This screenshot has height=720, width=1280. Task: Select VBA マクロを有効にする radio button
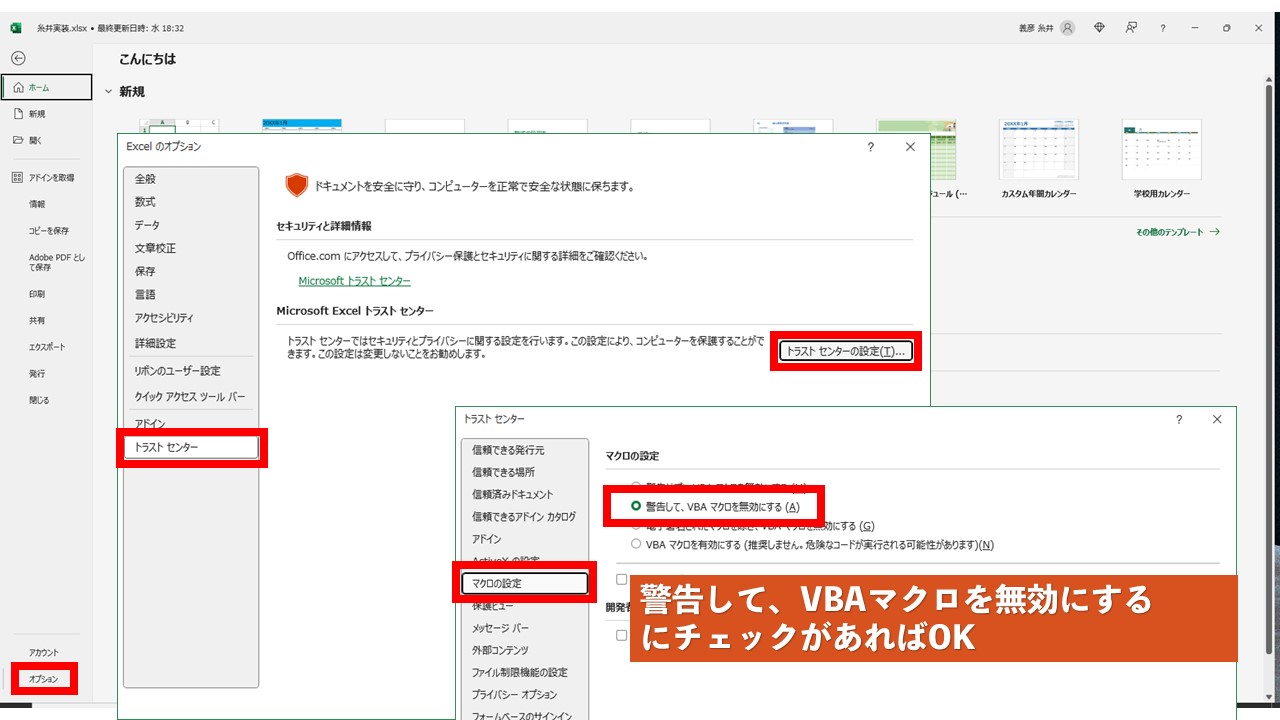coord(636,544)
